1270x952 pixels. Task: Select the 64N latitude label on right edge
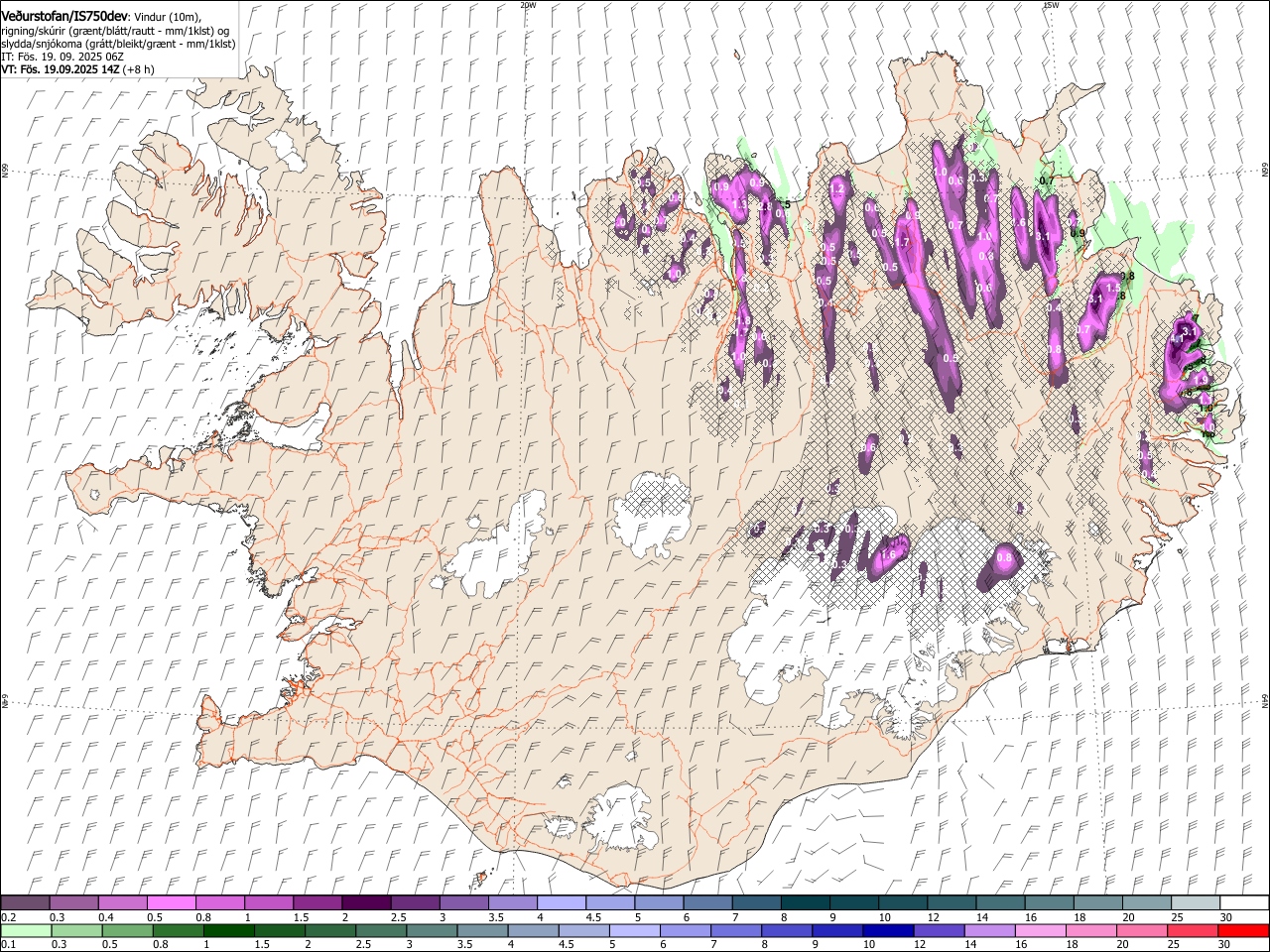click(x=1264, y=700)
